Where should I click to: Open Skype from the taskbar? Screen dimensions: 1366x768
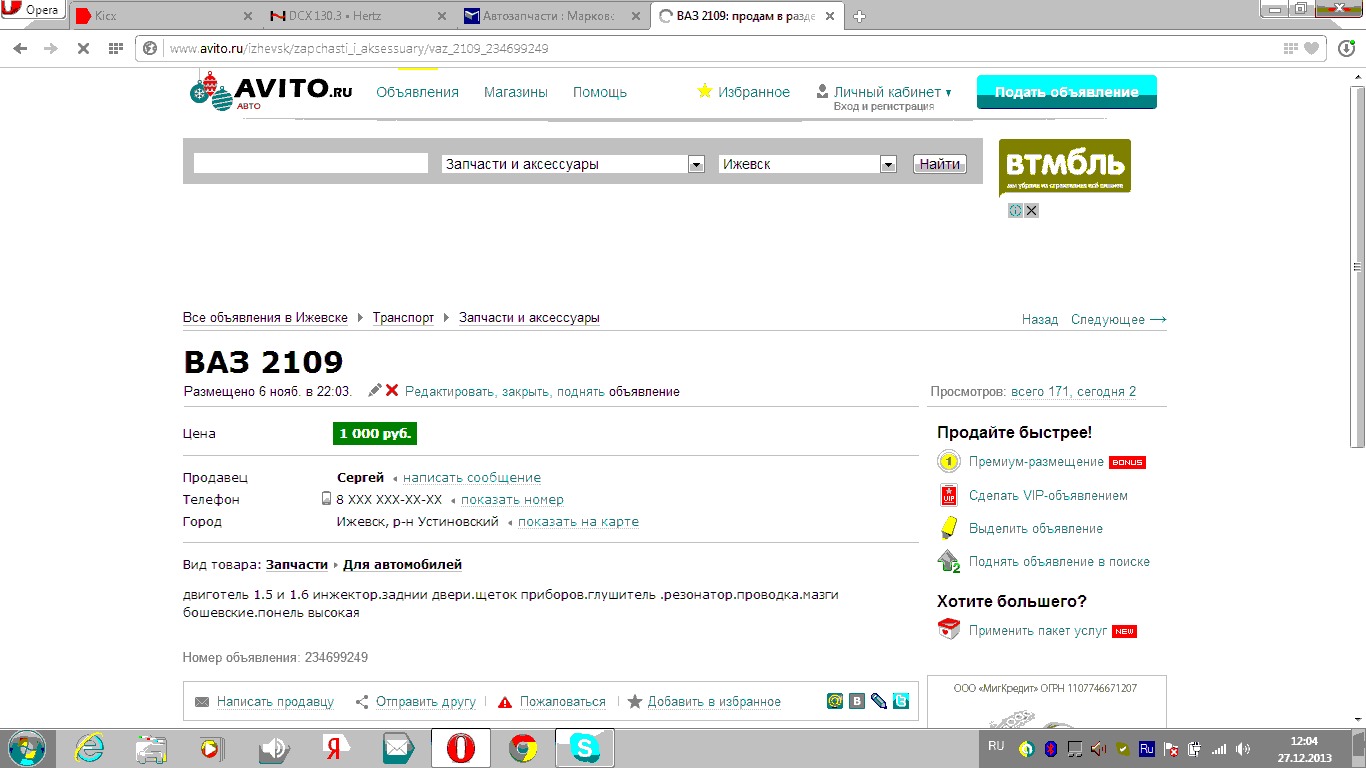tap(584, 748)
